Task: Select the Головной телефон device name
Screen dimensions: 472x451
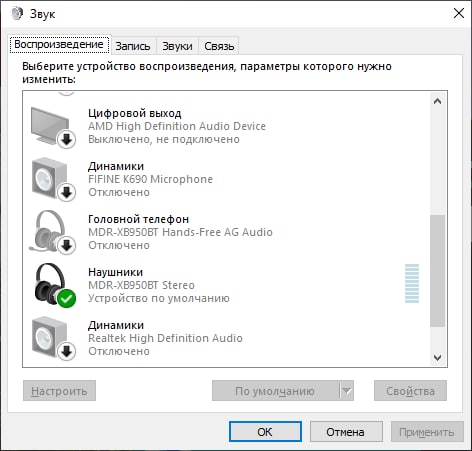Action: [x=138, y=219]
